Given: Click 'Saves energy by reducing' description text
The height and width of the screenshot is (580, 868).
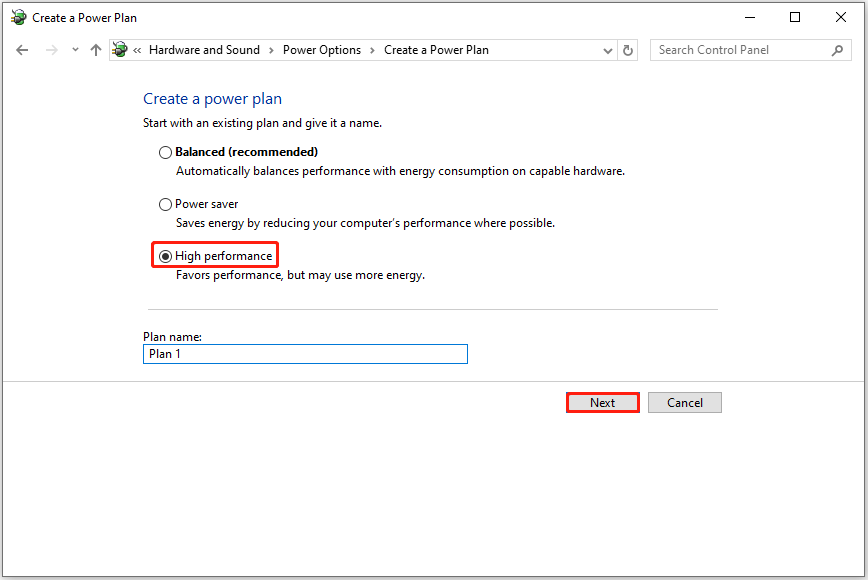Looking at the screenshot, I should click(365, 223).
